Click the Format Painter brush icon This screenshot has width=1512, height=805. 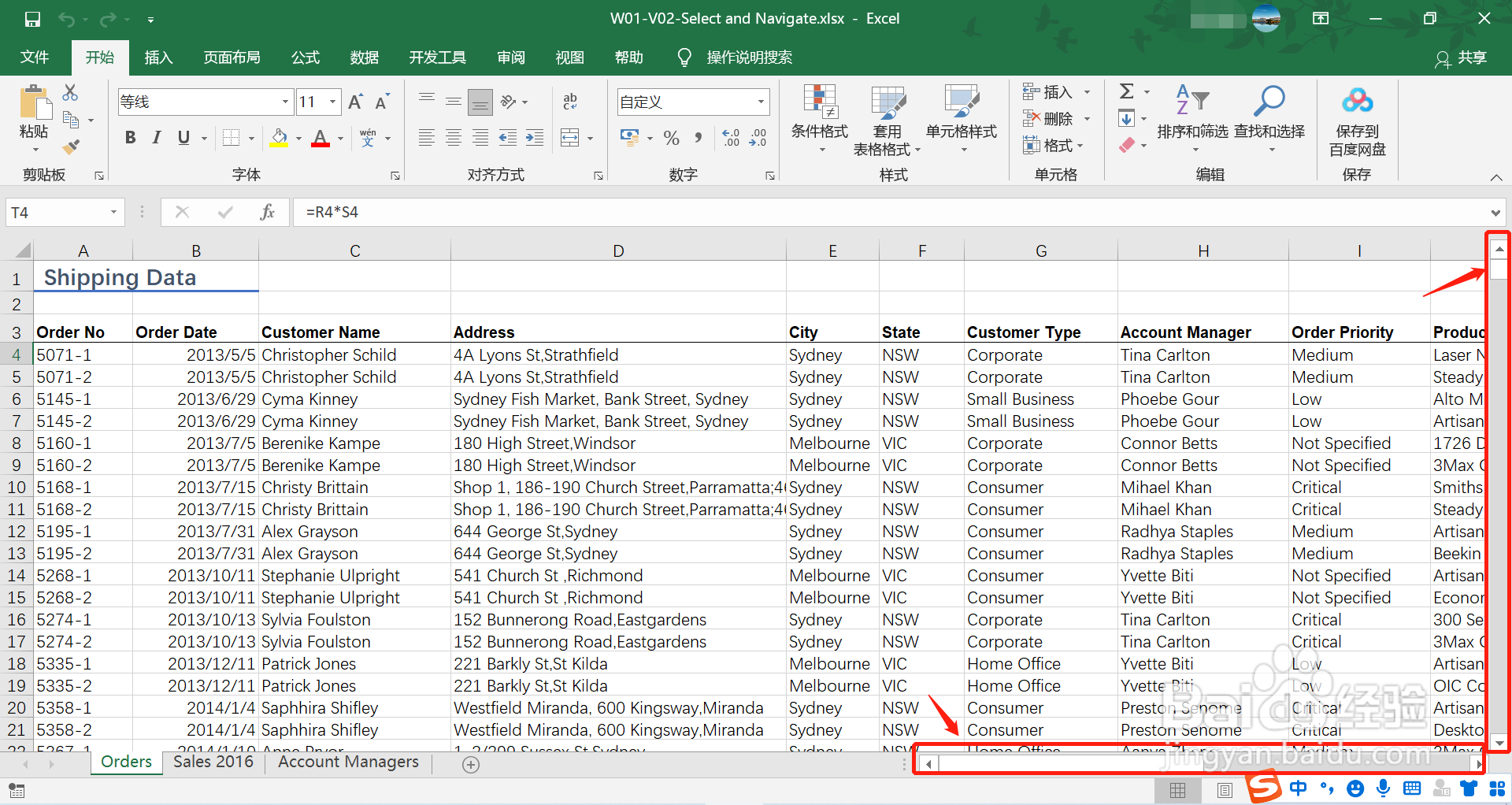click(71, 146)
